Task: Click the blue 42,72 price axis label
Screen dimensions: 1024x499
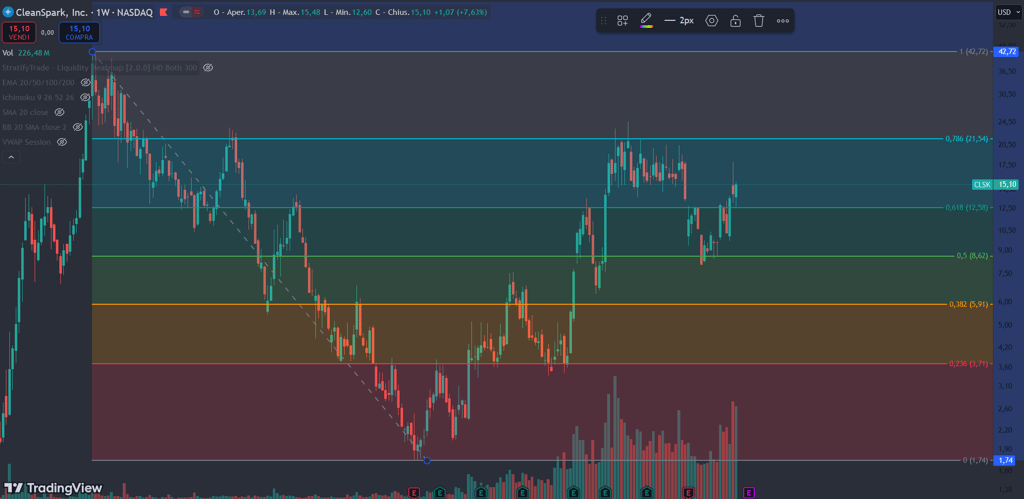Action: [x=1006, y=52]
